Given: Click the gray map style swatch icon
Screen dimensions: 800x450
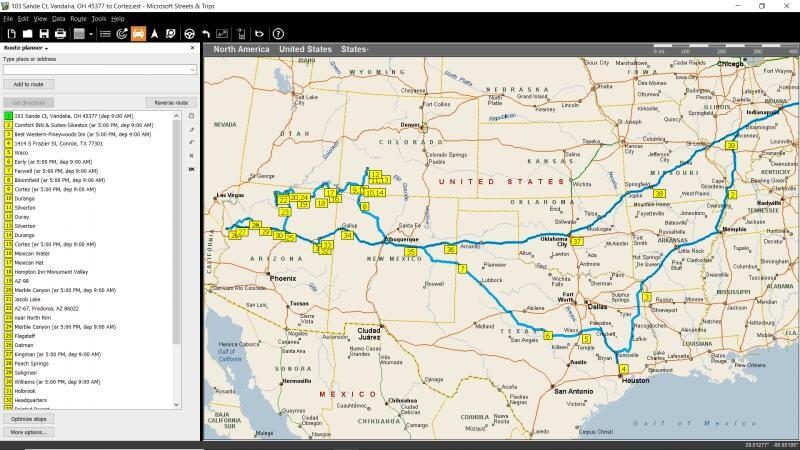Looking at the screenshot, I should tap(79, 34).
